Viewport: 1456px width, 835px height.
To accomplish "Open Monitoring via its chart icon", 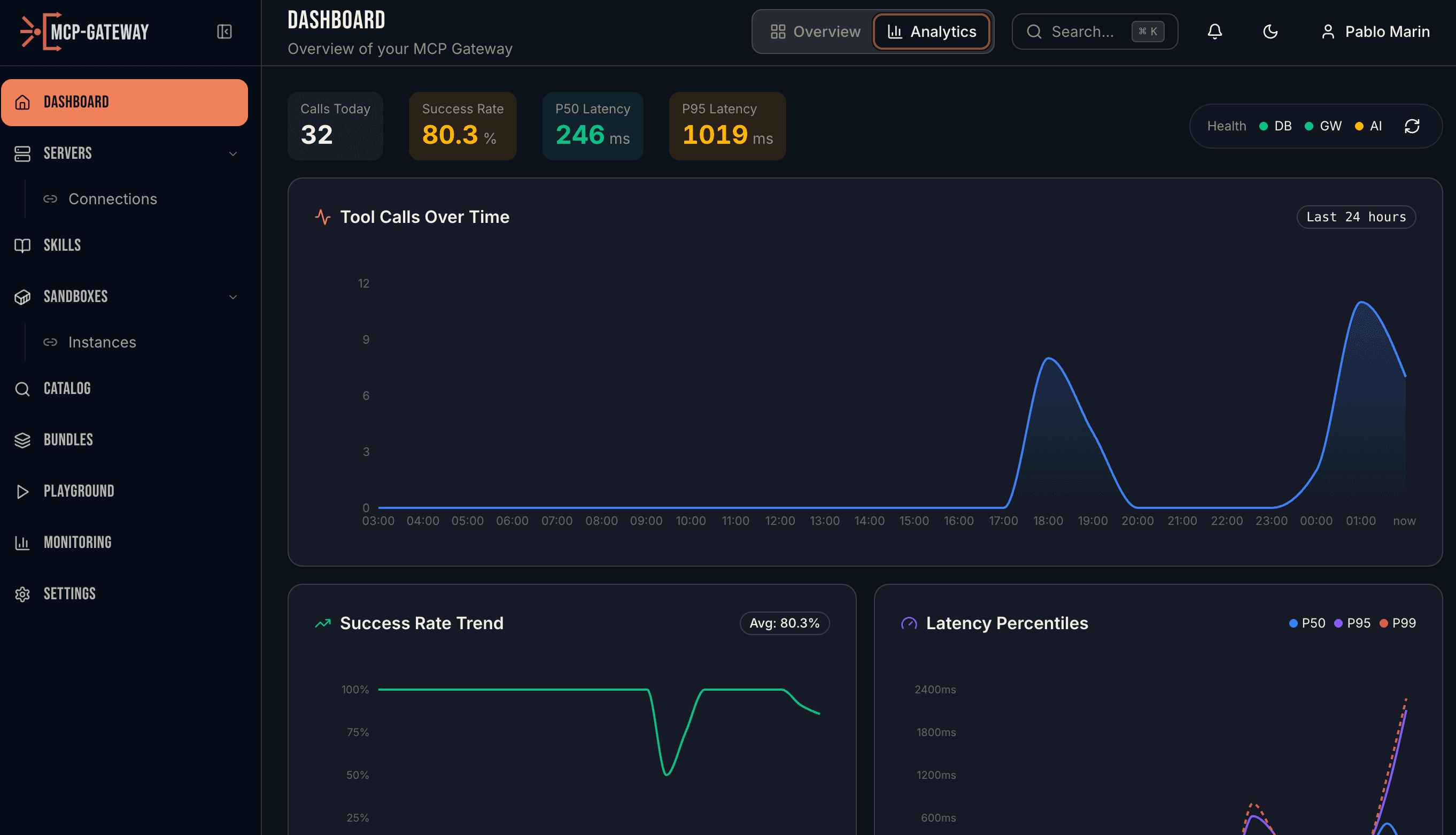I will (x=22, y=543).
